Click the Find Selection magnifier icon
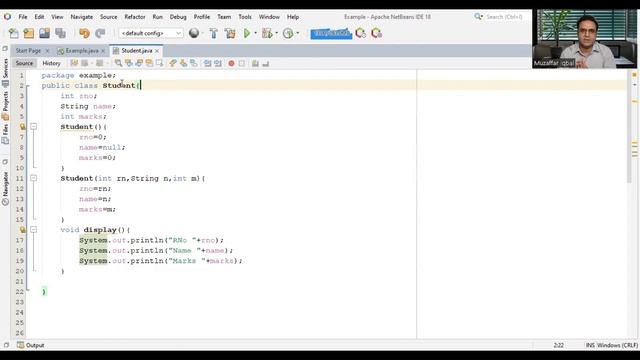Image resolution: width=640 pixels, height=360 pixels. pos(118,63)
